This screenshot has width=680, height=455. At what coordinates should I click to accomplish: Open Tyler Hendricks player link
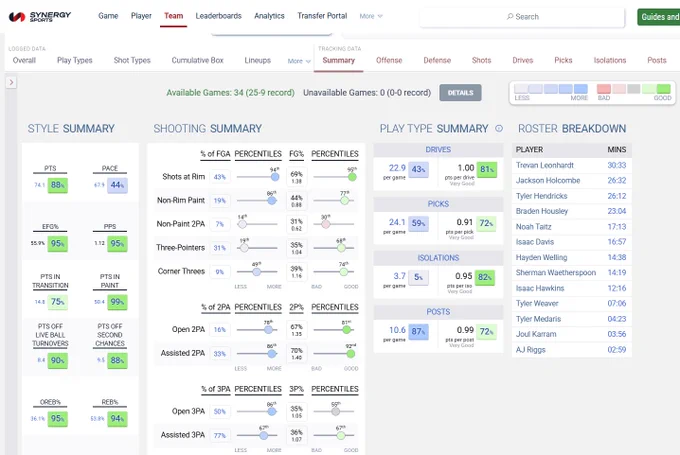coord(542,196)
